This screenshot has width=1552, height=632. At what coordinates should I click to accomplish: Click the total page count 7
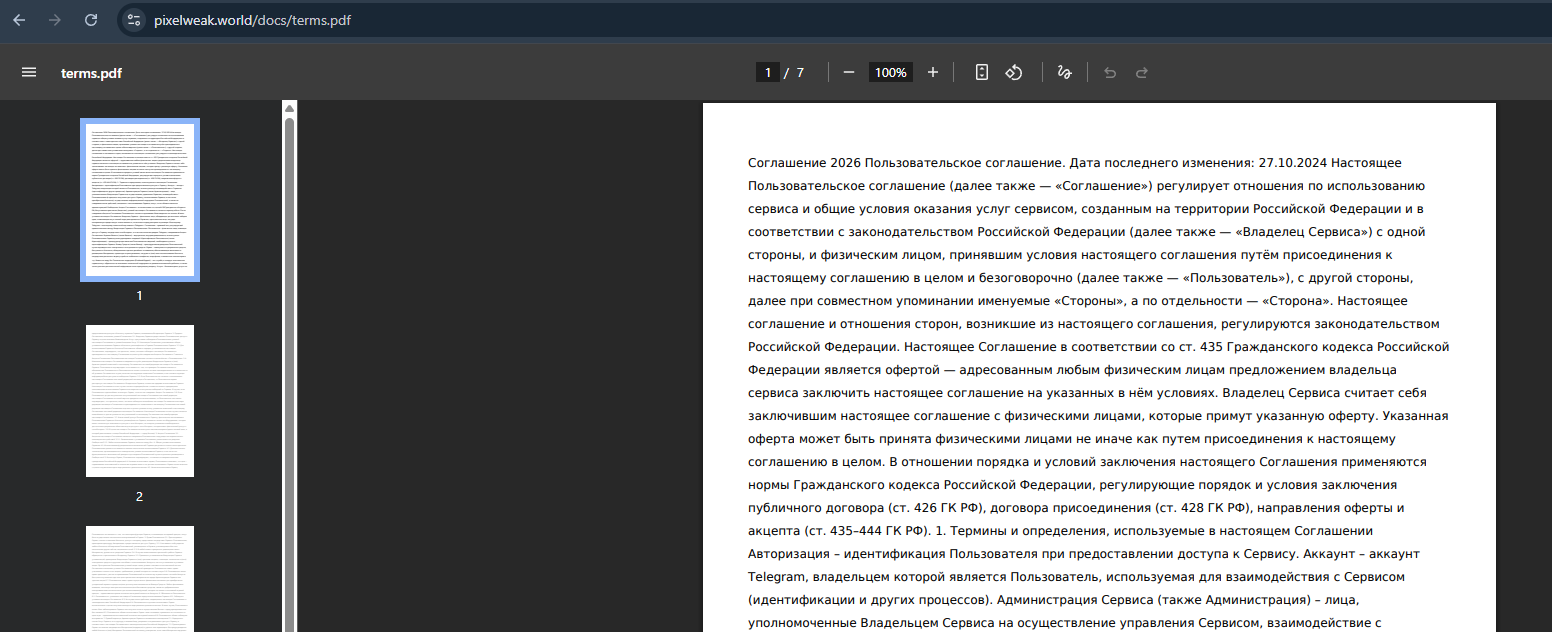800,73
